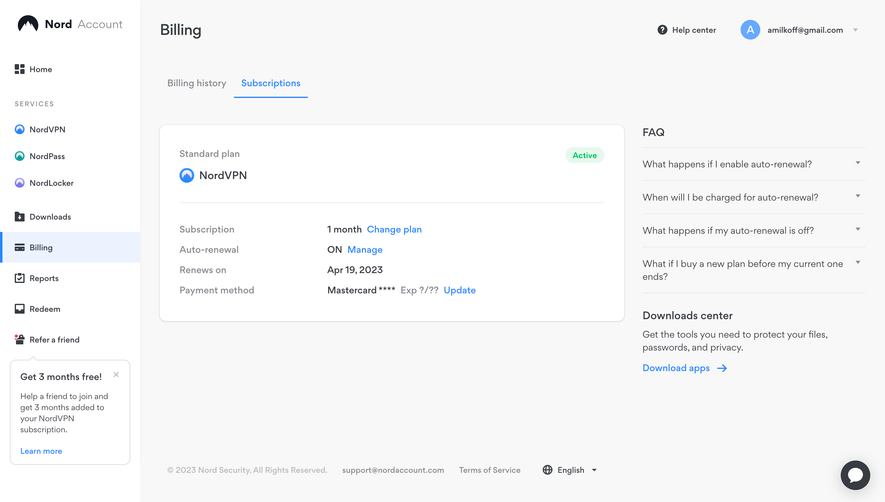Click the NordVPN logo in the plan card
885x502 pixels.
pyautogui.click(x=187, y=175)
